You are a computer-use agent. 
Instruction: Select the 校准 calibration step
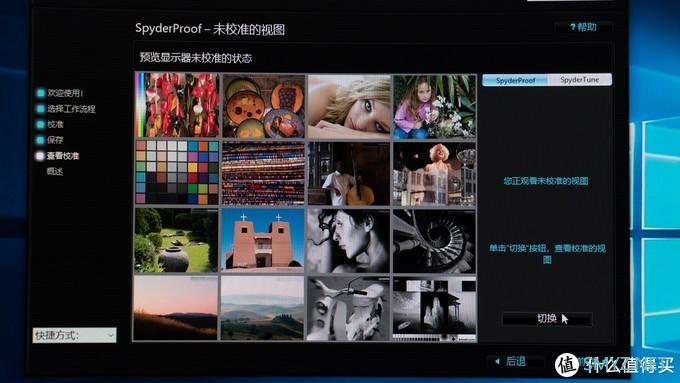pyautogui.click(x=56, y=124)
